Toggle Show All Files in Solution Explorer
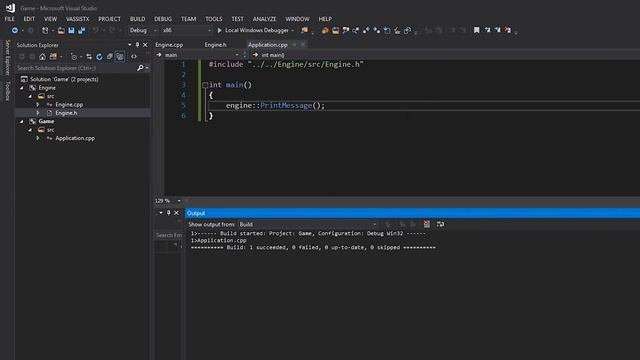The height and width of the screenshot is (360, 640). (x=120, y=57)
